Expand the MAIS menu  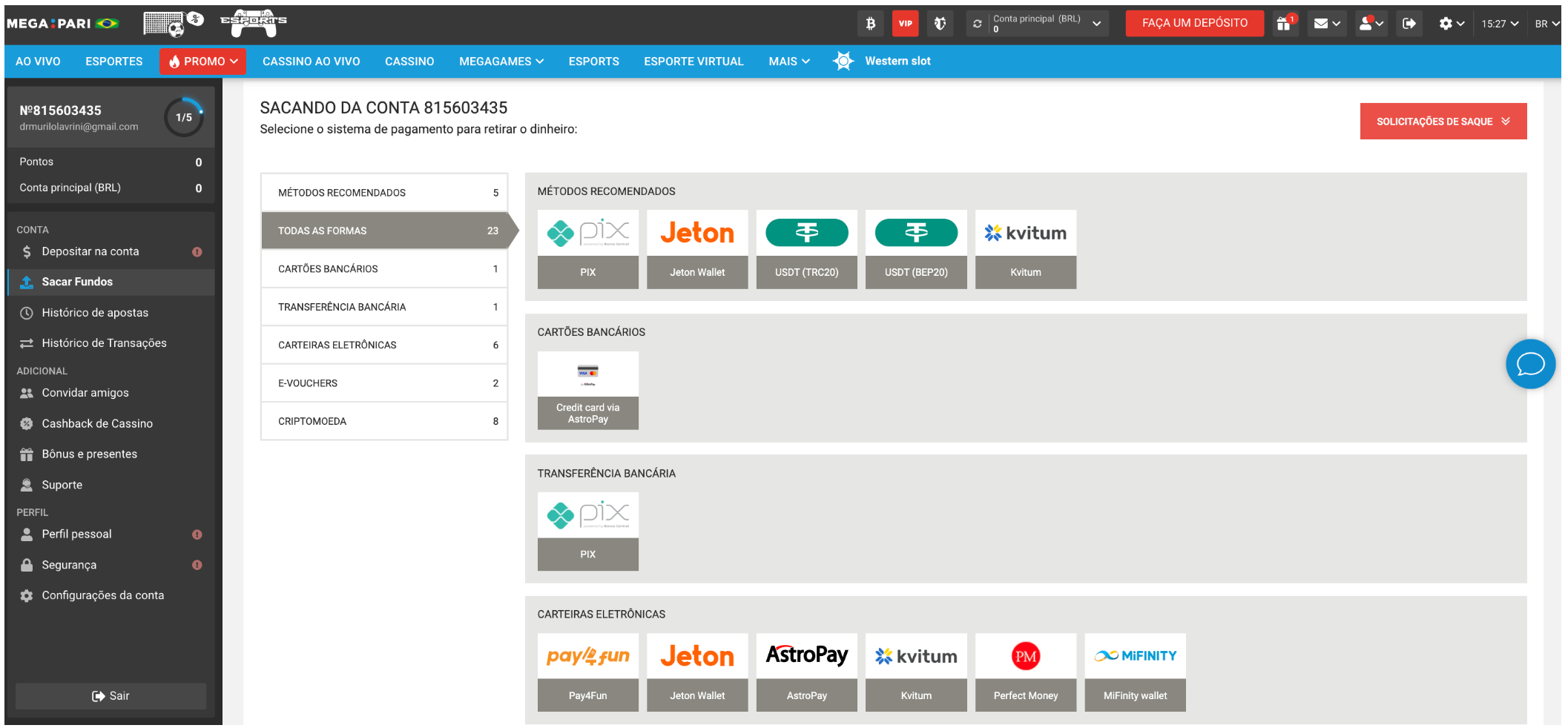(x=789, y=62)
